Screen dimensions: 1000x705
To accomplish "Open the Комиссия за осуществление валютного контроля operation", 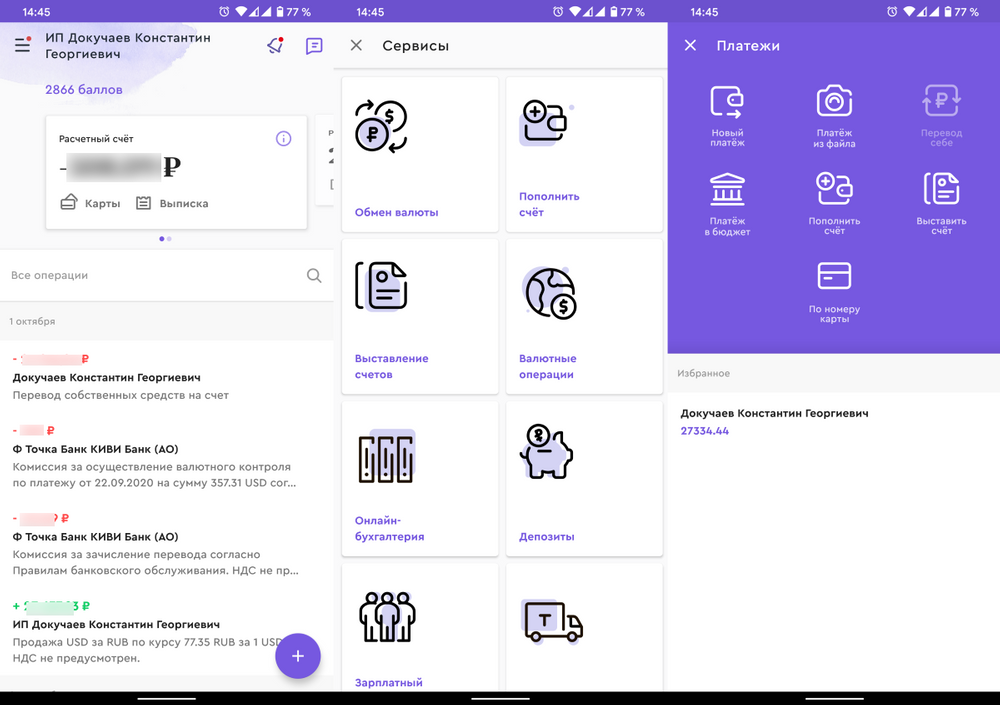I will (x=166, y=457).
